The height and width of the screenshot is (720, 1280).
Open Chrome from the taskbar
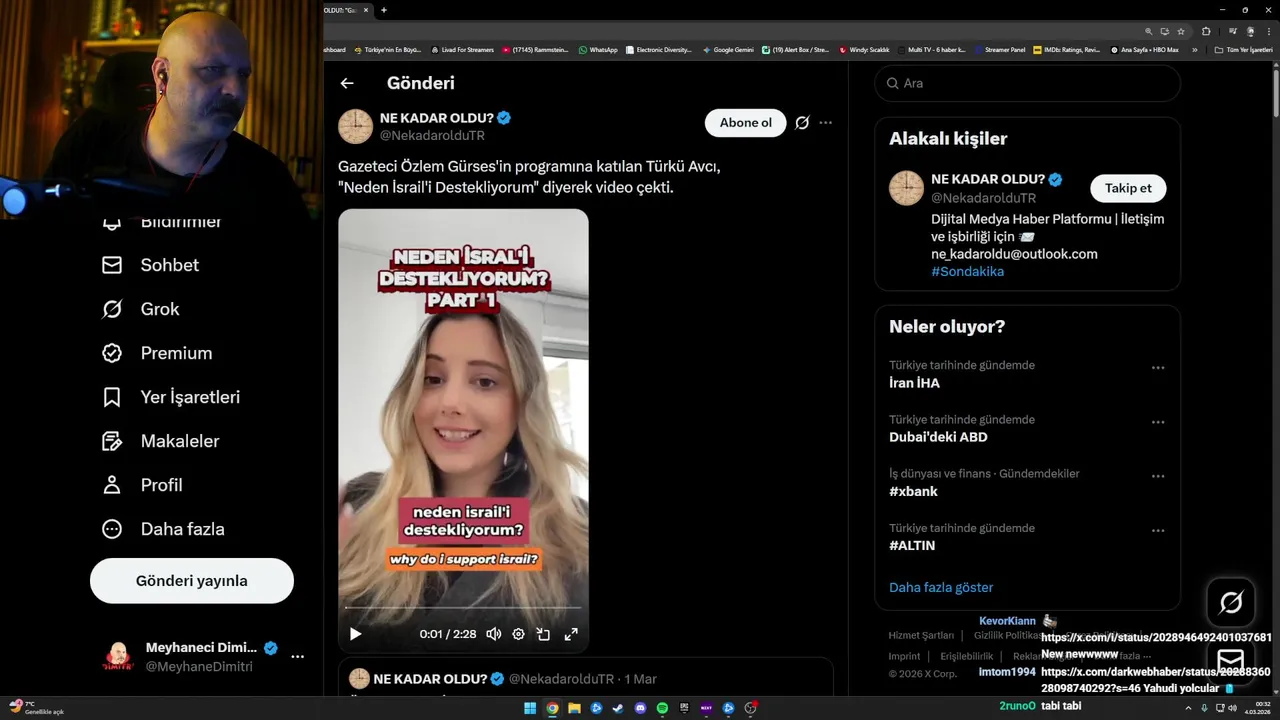552,708
